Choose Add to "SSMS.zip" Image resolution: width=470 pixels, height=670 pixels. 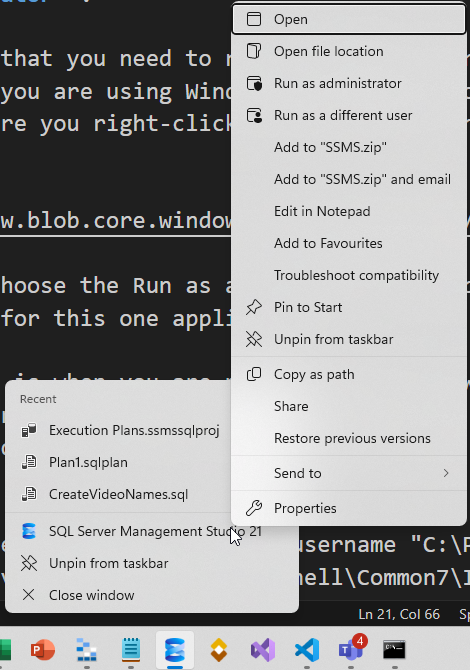click(349, 147)
